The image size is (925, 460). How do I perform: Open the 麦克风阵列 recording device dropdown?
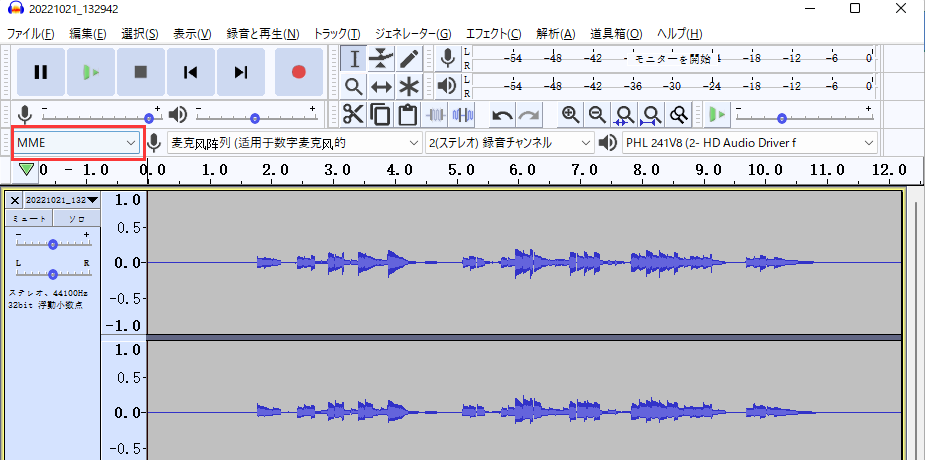coord(294,143)
